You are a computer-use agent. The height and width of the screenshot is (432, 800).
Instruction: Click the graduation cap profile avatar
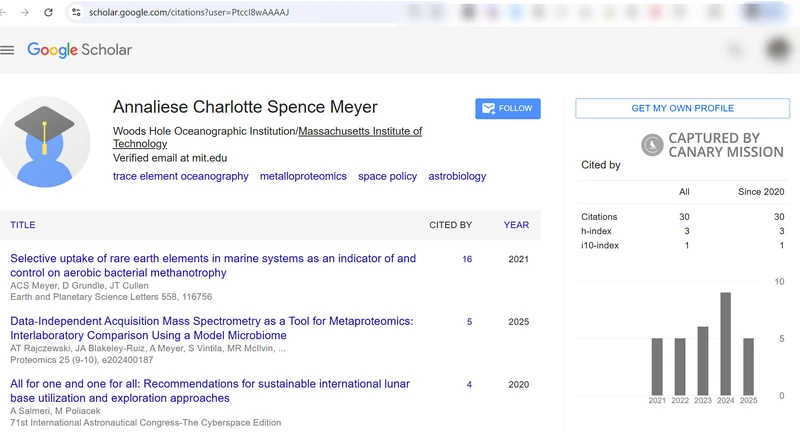click(x=45, y=142)
